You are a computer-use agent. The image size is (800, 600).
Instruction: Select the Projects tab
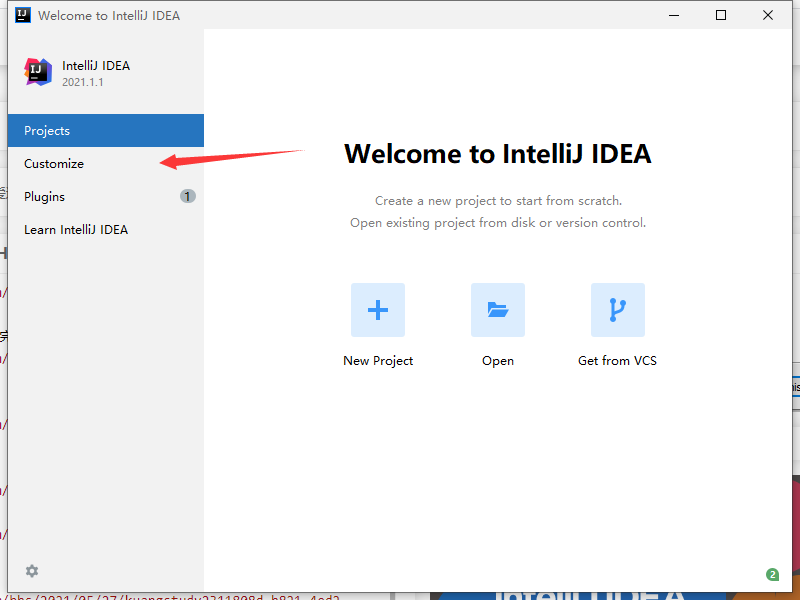pyautogui.click(x=106, y=131)
